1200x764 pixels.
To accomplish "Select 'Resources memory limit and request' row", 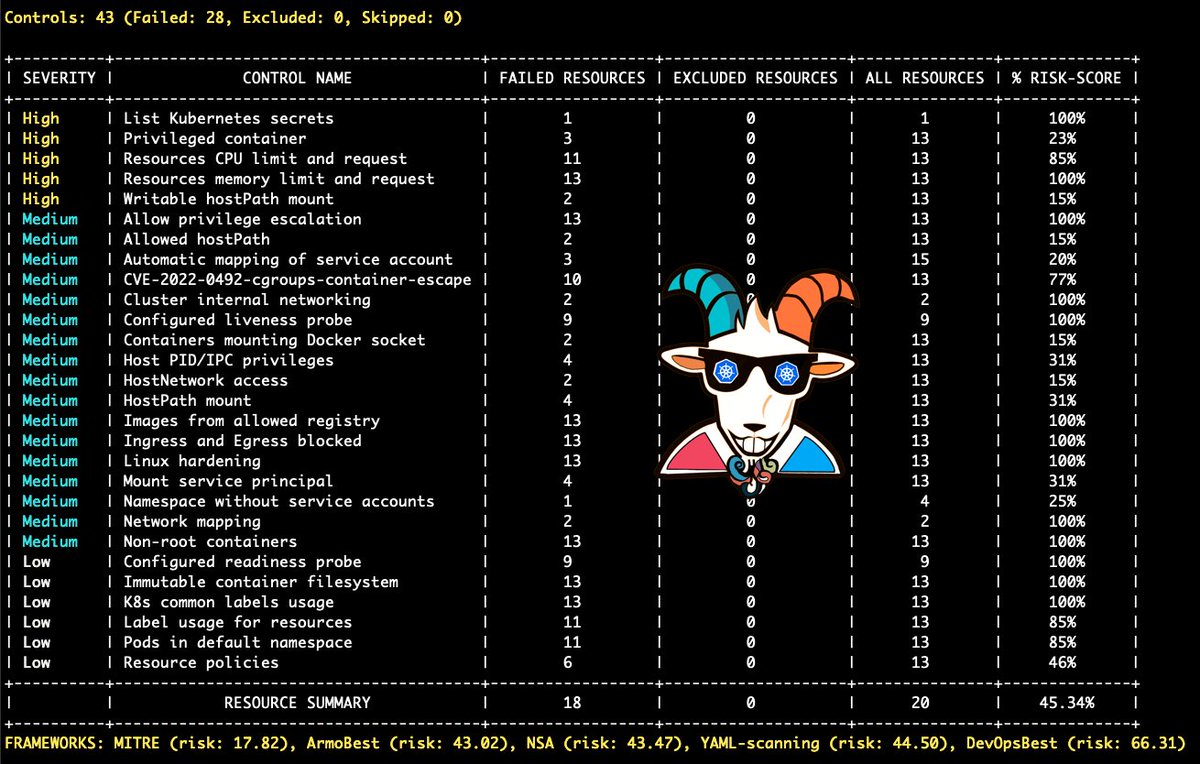I will (570, 179).
